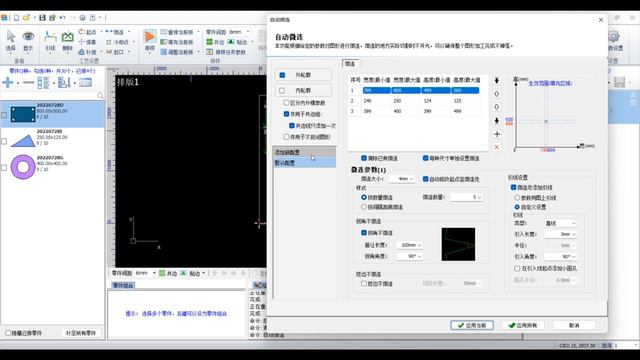Toggle the no micro-joint on short edges checkbox
Screen dimensions: 640x360
point(364,283)
